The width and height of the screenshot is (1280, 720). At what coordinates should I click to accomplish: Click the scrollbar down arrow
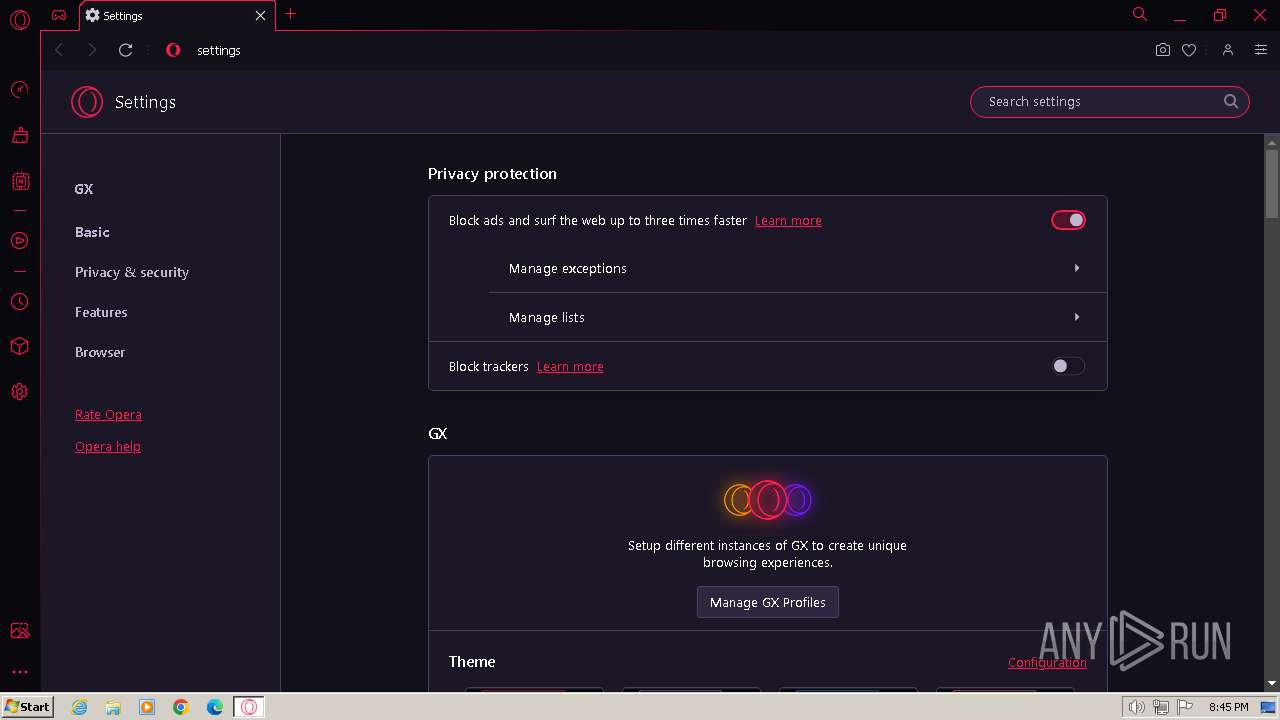tap(1272, 683)
